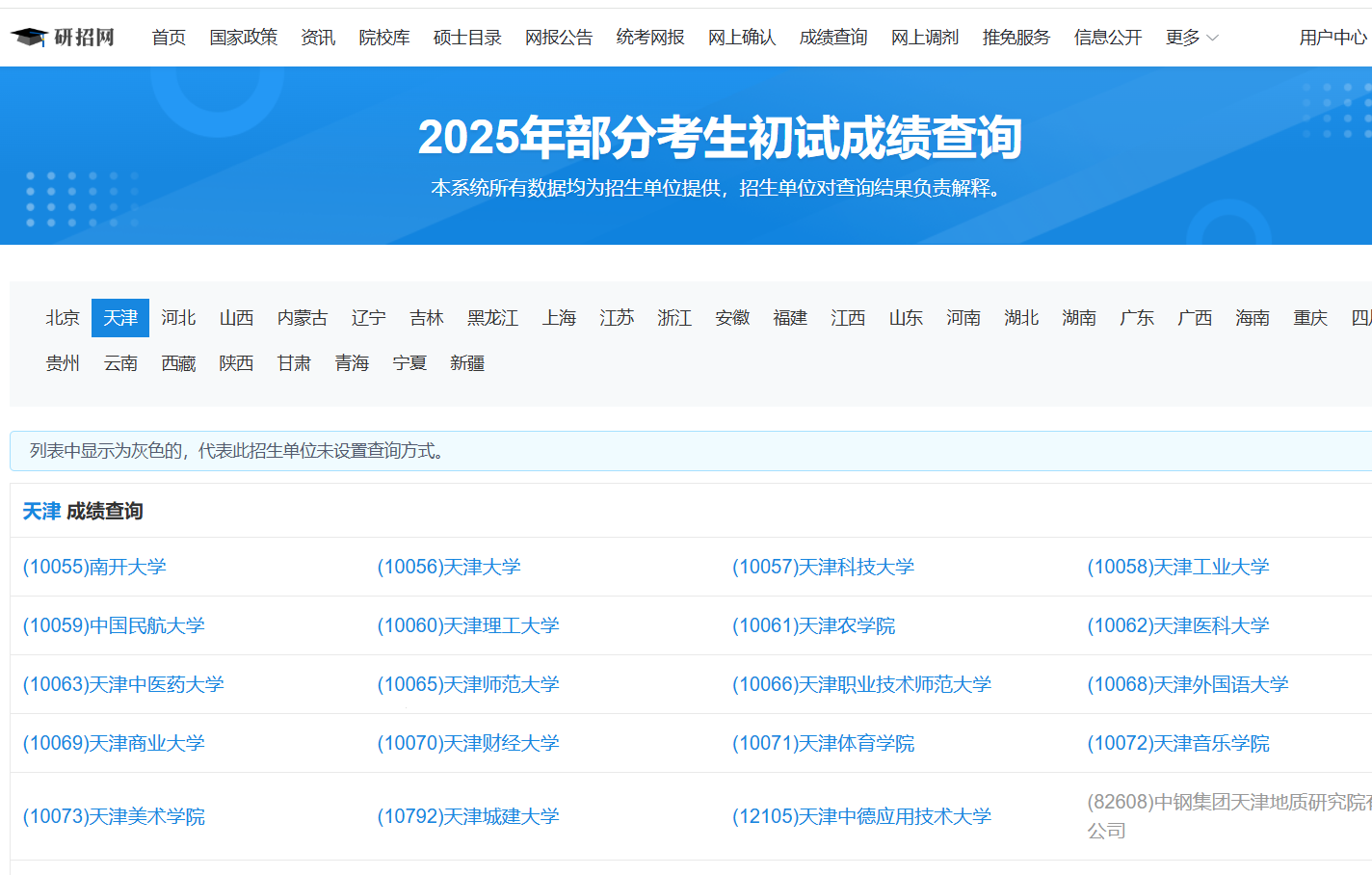
Task: Open (10055)南开大学 score query link
Action: coord(94,567)
